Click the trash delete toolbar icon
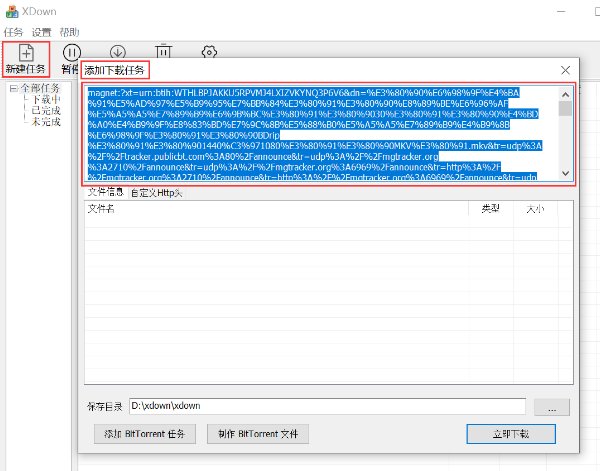The height and width of the screenshot is (471, 600). coord(164,53)
